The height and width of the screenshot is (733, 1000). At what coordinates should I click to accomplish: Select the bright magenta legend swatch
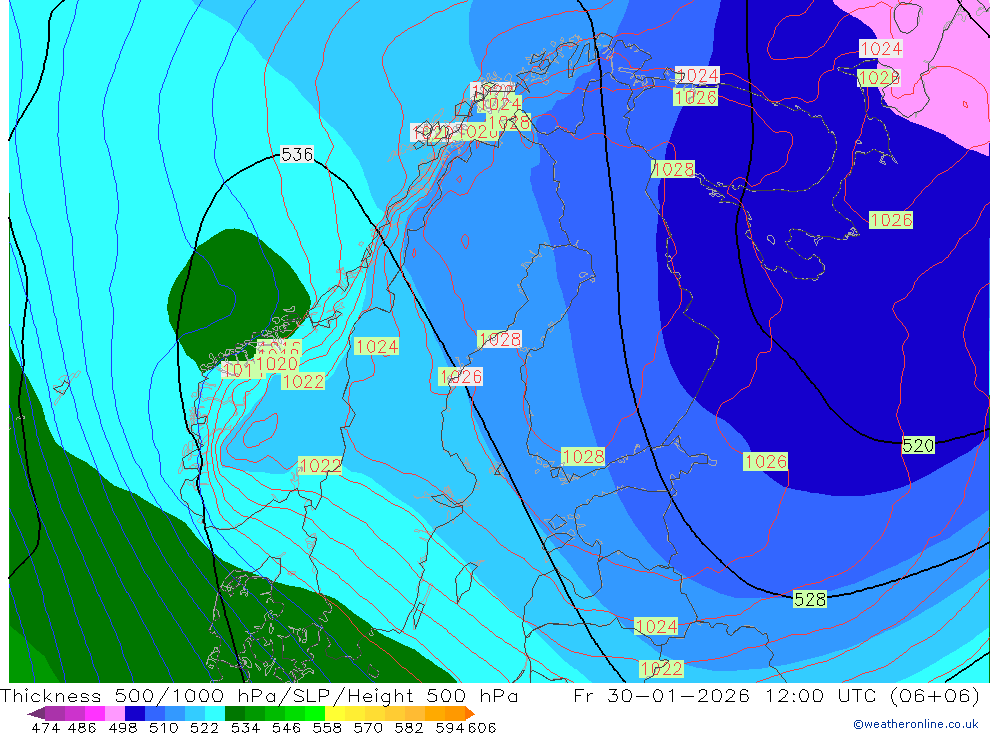95,713
